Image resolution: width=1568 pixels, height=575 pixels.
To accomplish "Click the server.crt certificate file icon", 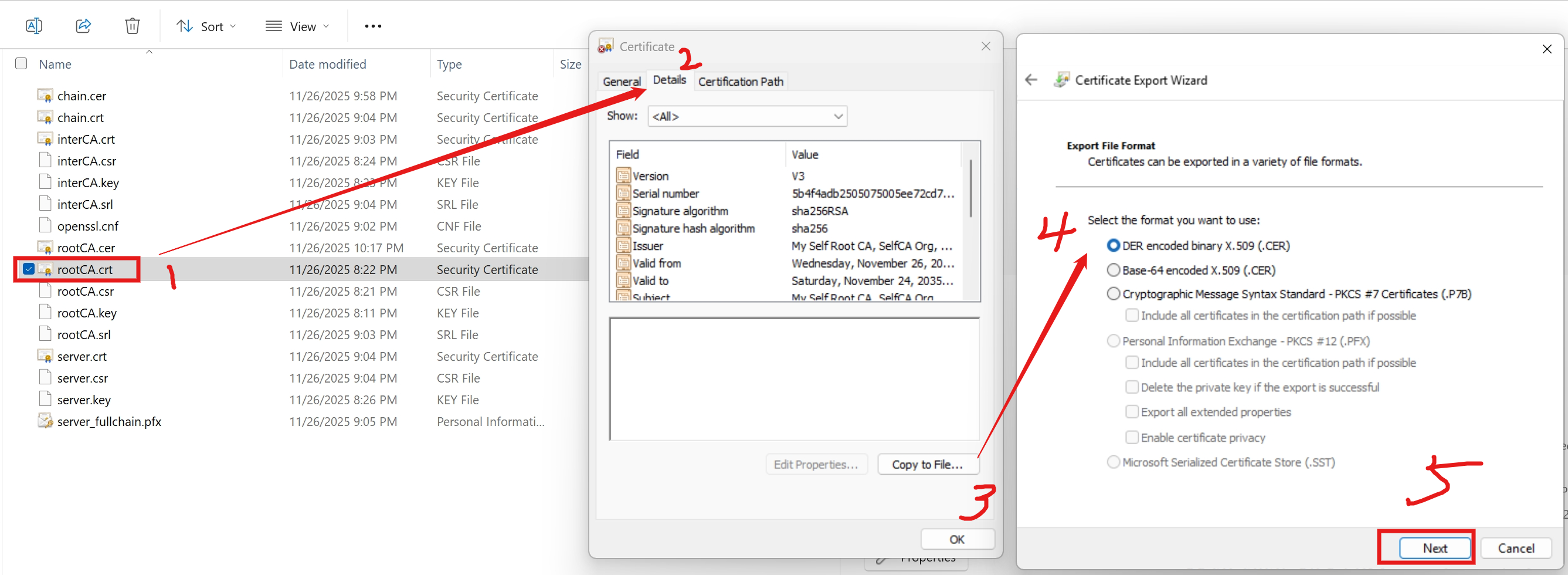I will (x=45, y=356).
